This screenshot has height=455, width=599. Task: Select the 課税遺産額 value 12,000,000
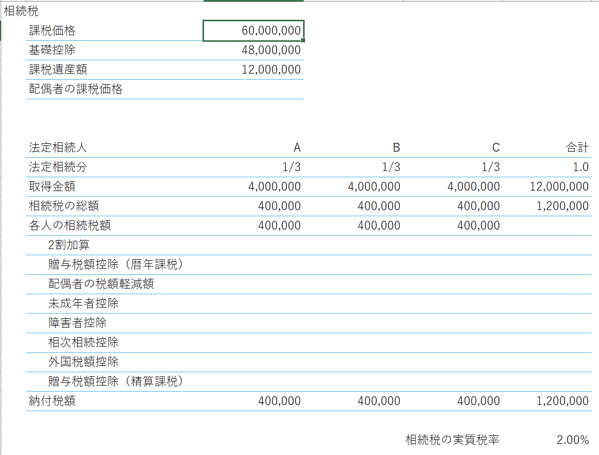pyautogui.click(x=253, y=70)
